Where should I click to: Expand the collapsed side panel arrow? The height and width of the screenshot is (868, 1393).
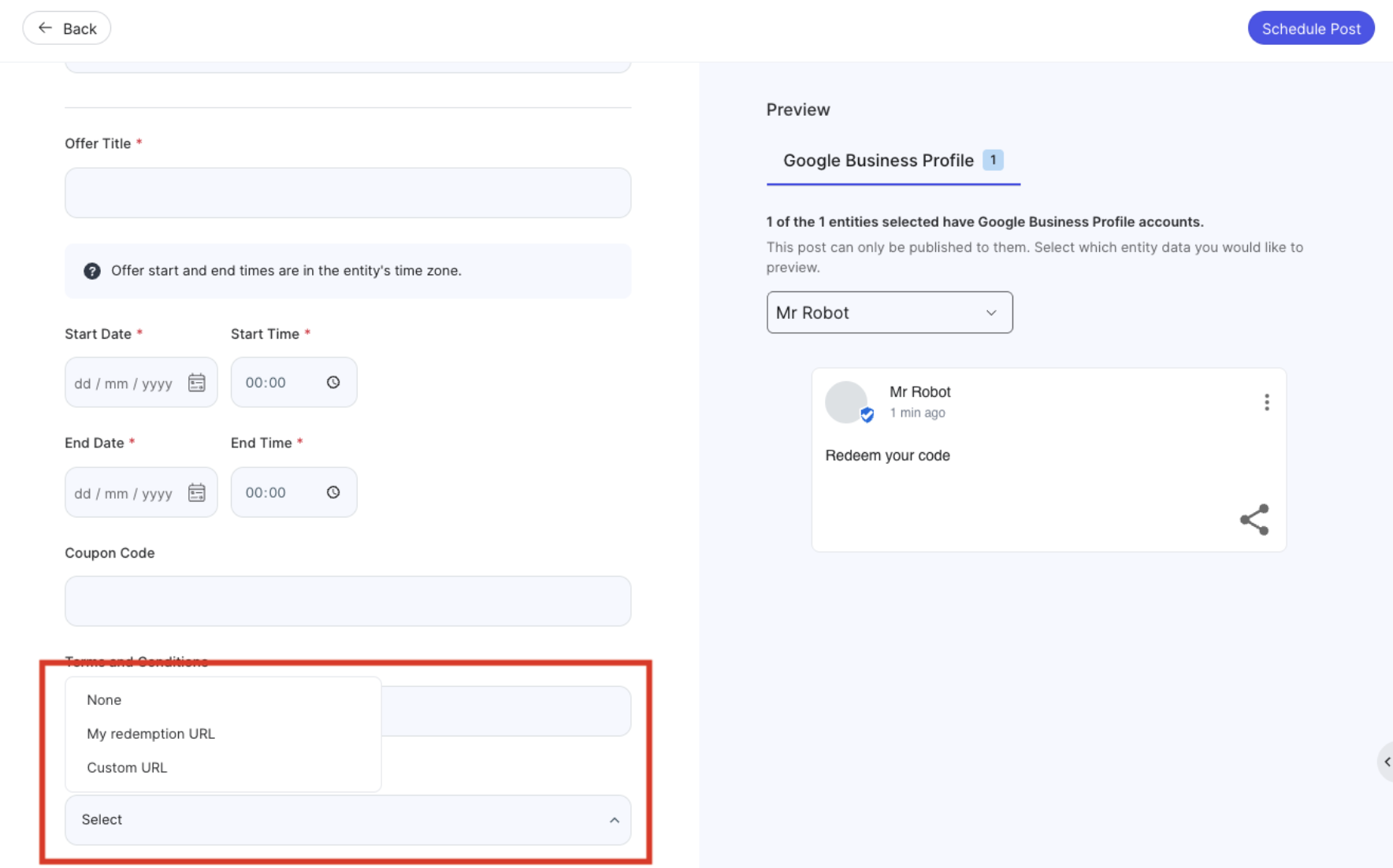[x=1386, y=762]
